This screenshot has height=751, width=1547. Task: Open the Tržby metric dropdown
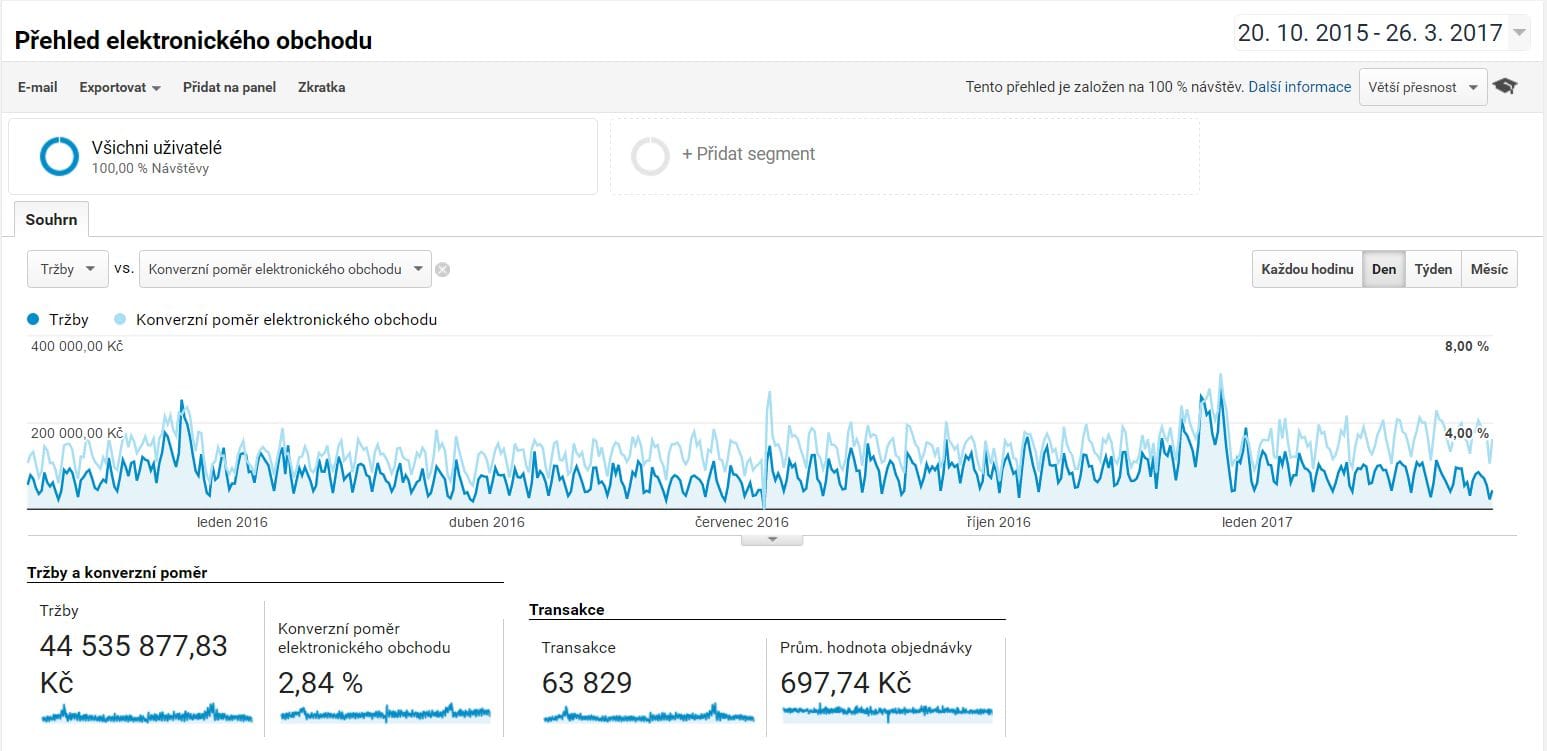pyautogui.click(x=67, y=269)
